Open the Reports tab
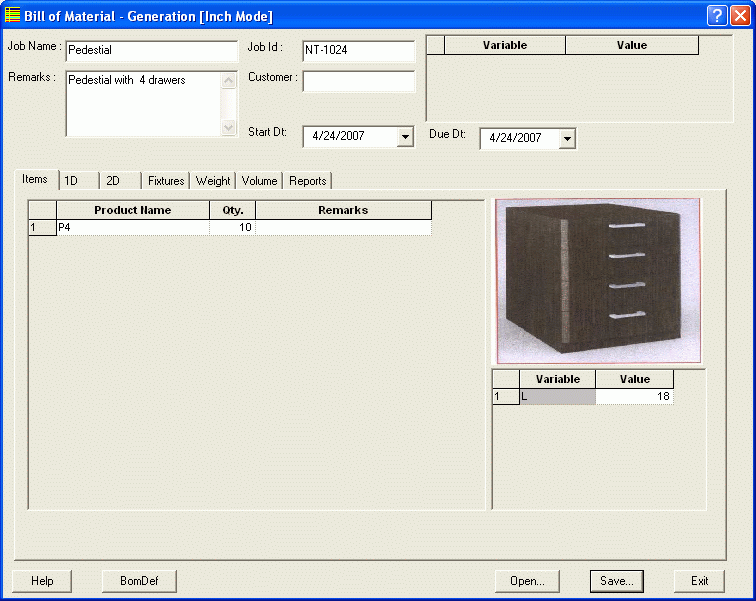This screenshot has width=756, height=601. tap(308, 181)
